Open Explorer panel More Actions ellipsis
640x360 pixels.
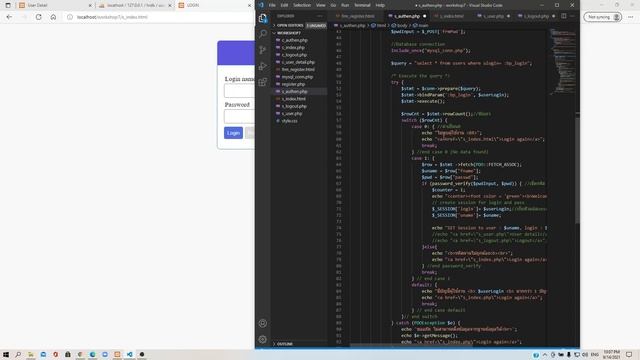(x=320, y=16)
